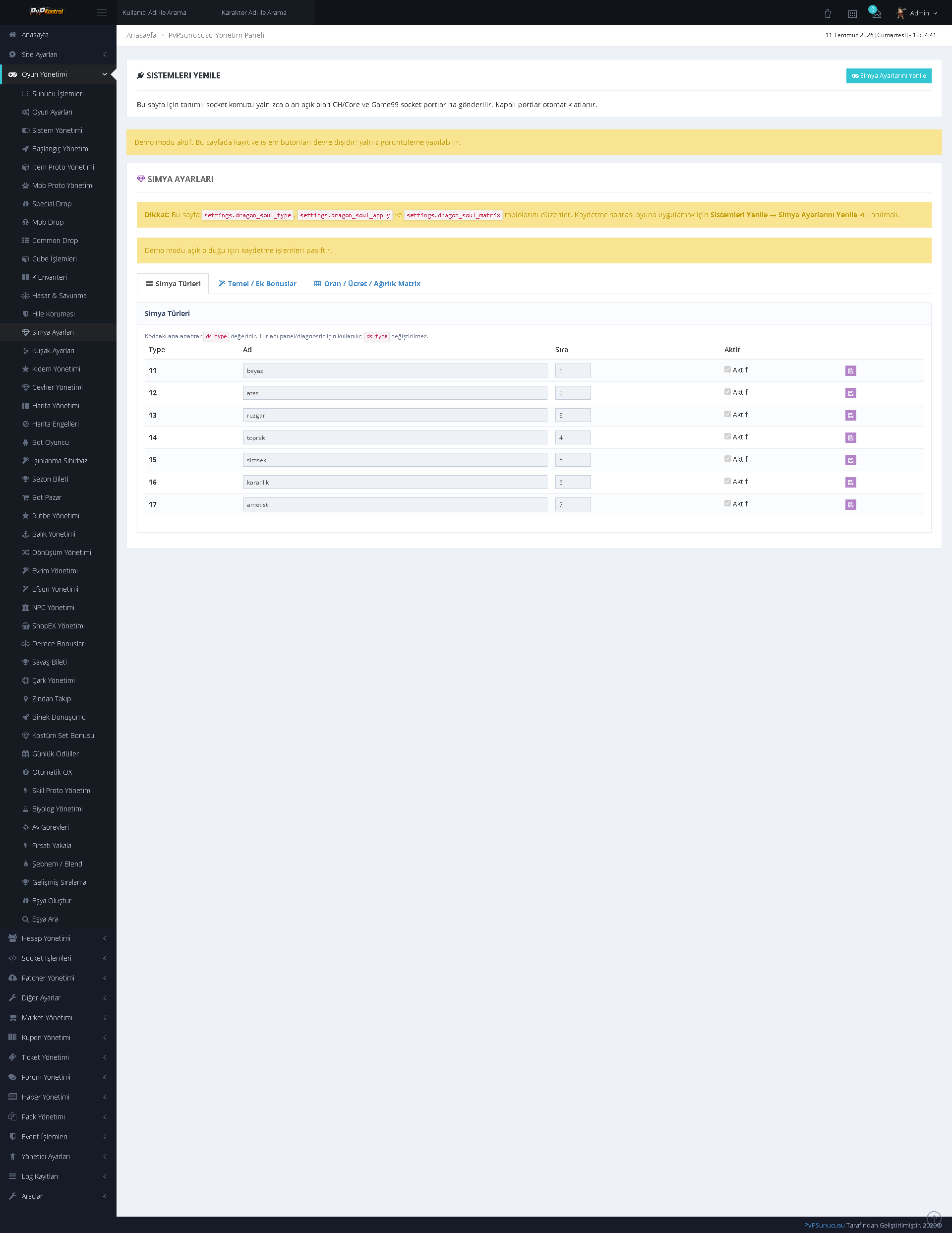Open the Admin user dropdown

(x=917, y=12)
